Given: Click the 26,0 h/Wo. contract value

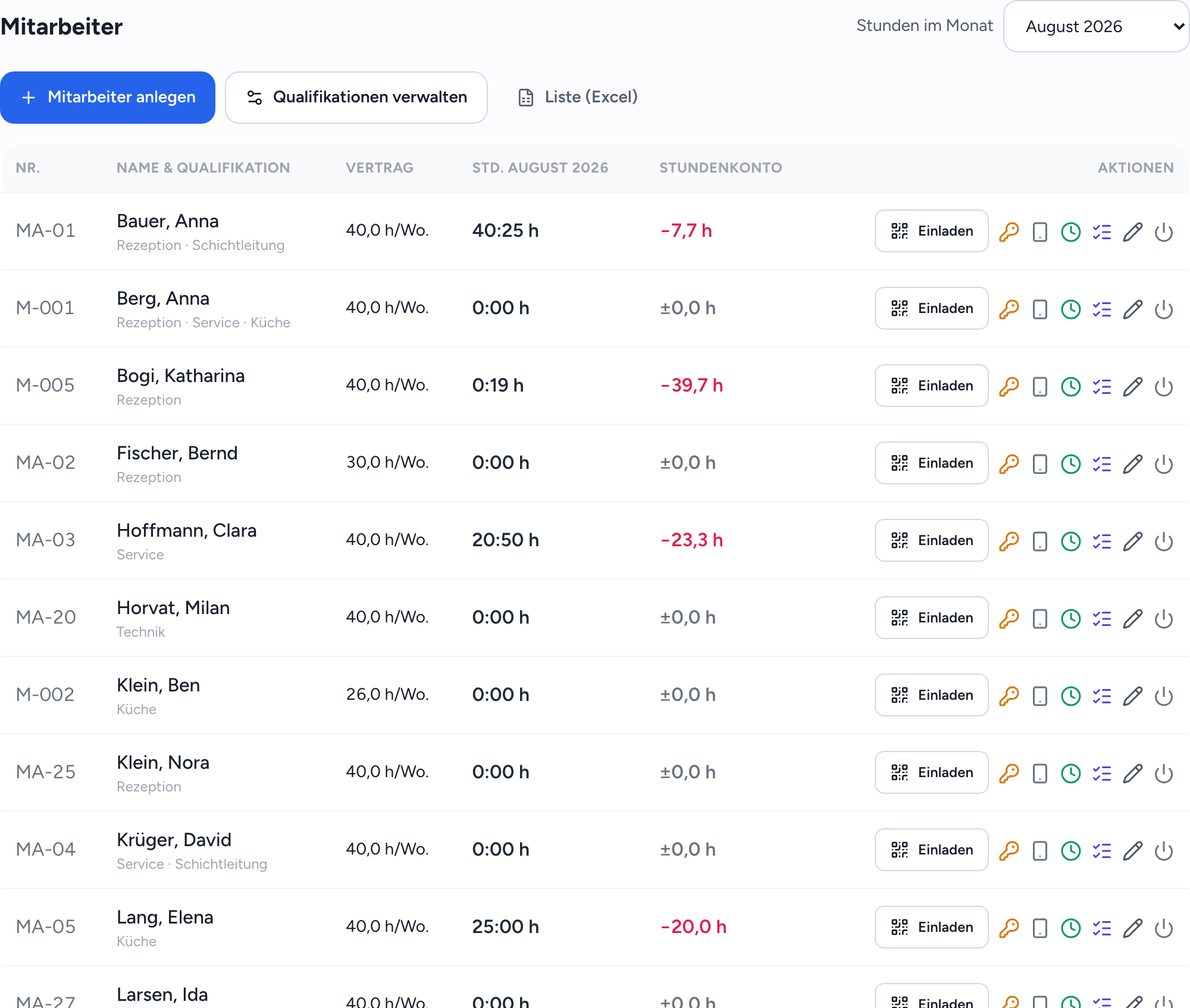Looking at the screenshot, I should tap(387, 694).
